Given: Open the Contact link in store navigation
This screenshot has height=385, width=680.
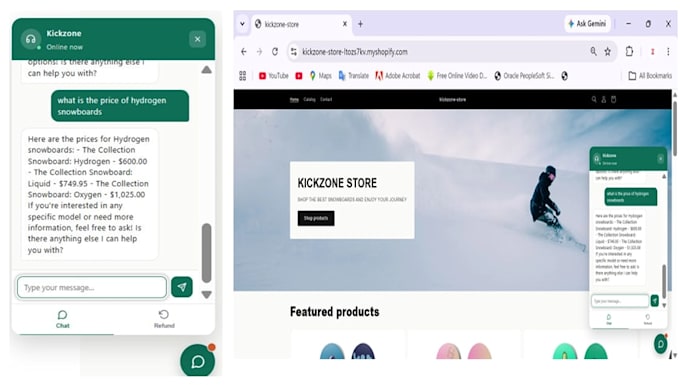Looking at the screenshot, I should pyautogui.click(x=326, y=99).
